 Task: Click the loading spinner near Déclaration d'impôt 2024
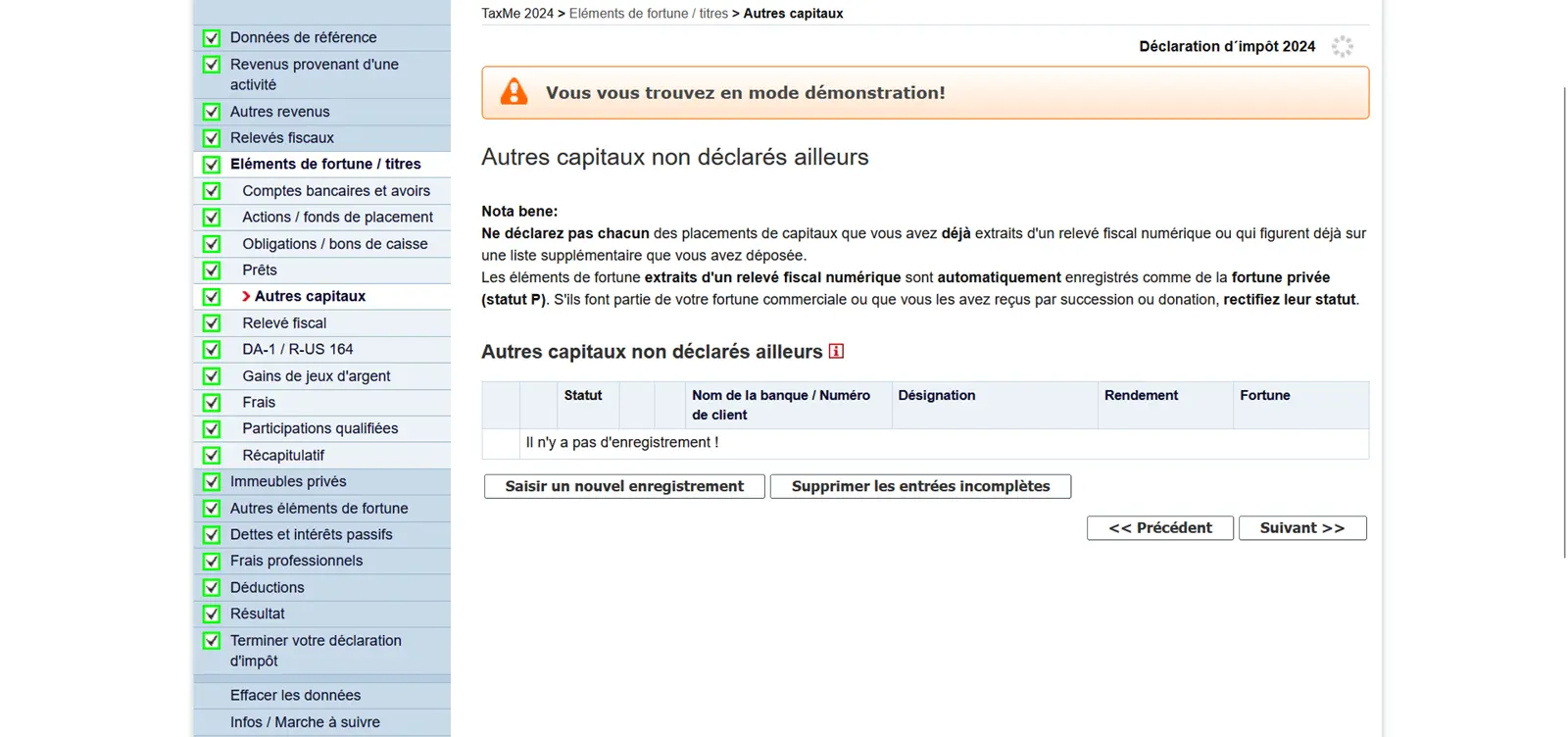tap(1342, 46)
